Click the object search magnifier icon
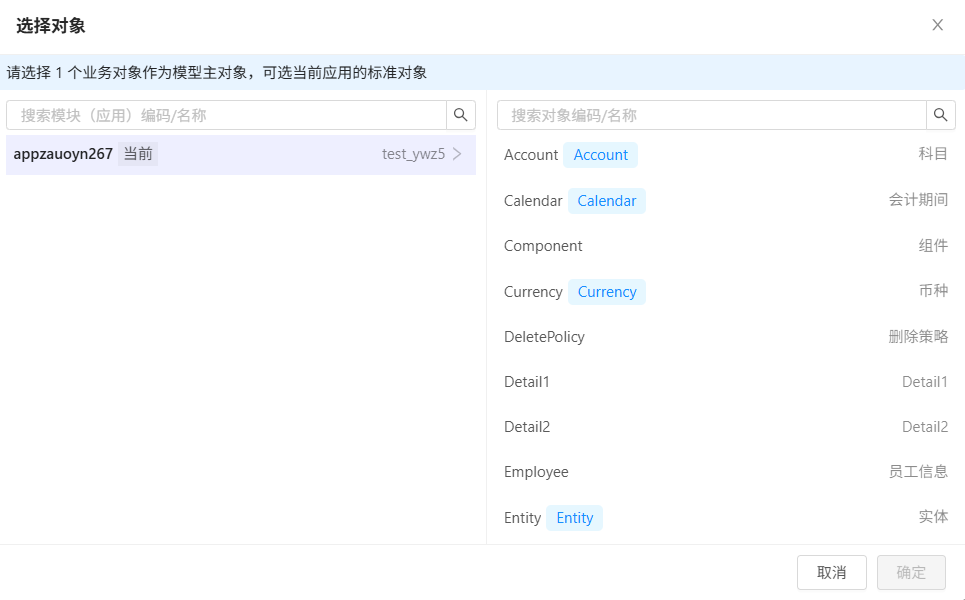Image resolution: width=965 pixels, height=600 pixels. 941,115
